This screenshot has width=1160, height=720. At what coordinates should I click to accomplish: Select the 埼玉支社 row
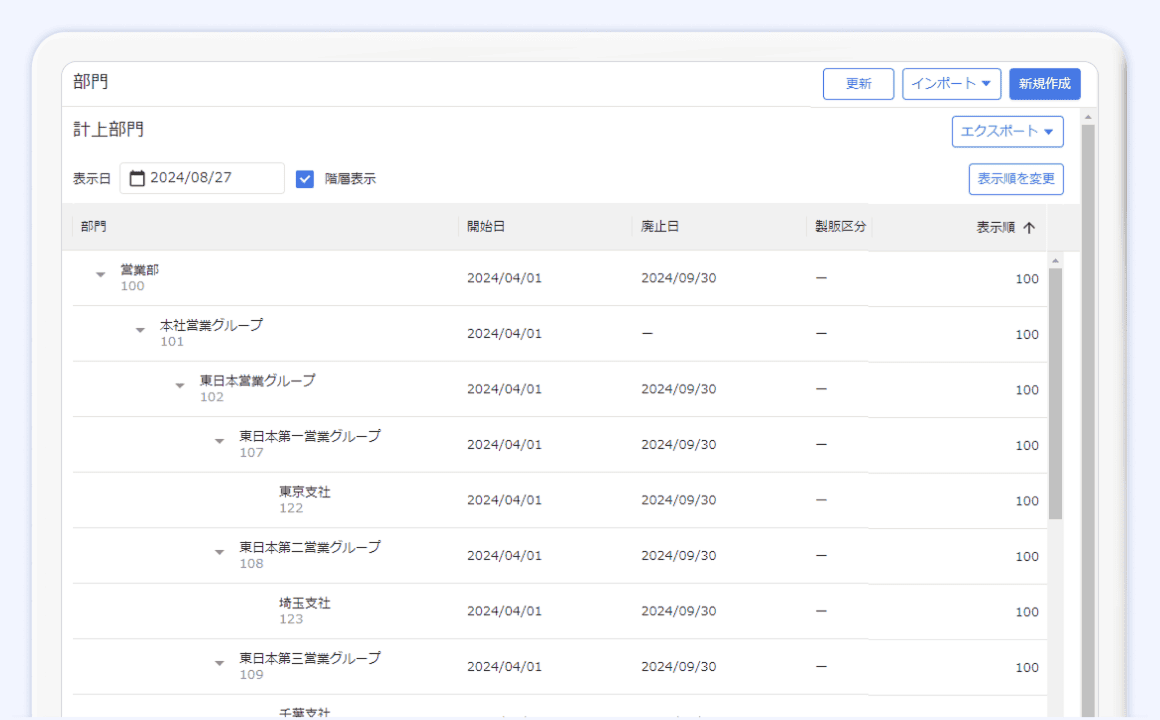[x=304, y=611]
